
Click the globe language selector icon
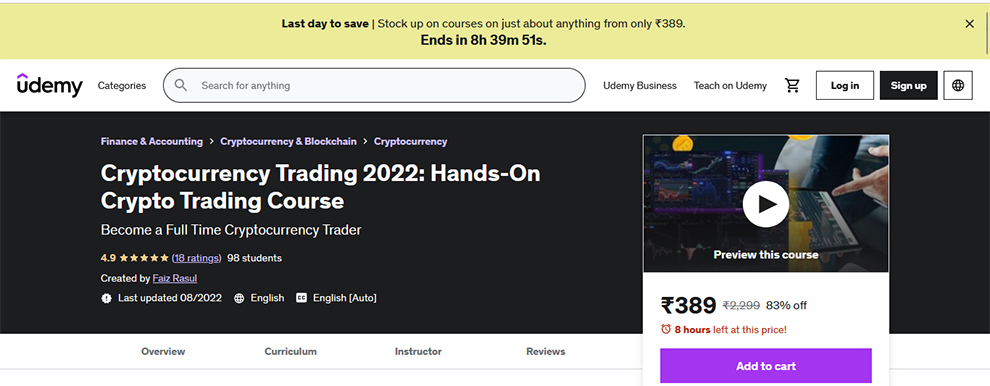coord(958,85)
